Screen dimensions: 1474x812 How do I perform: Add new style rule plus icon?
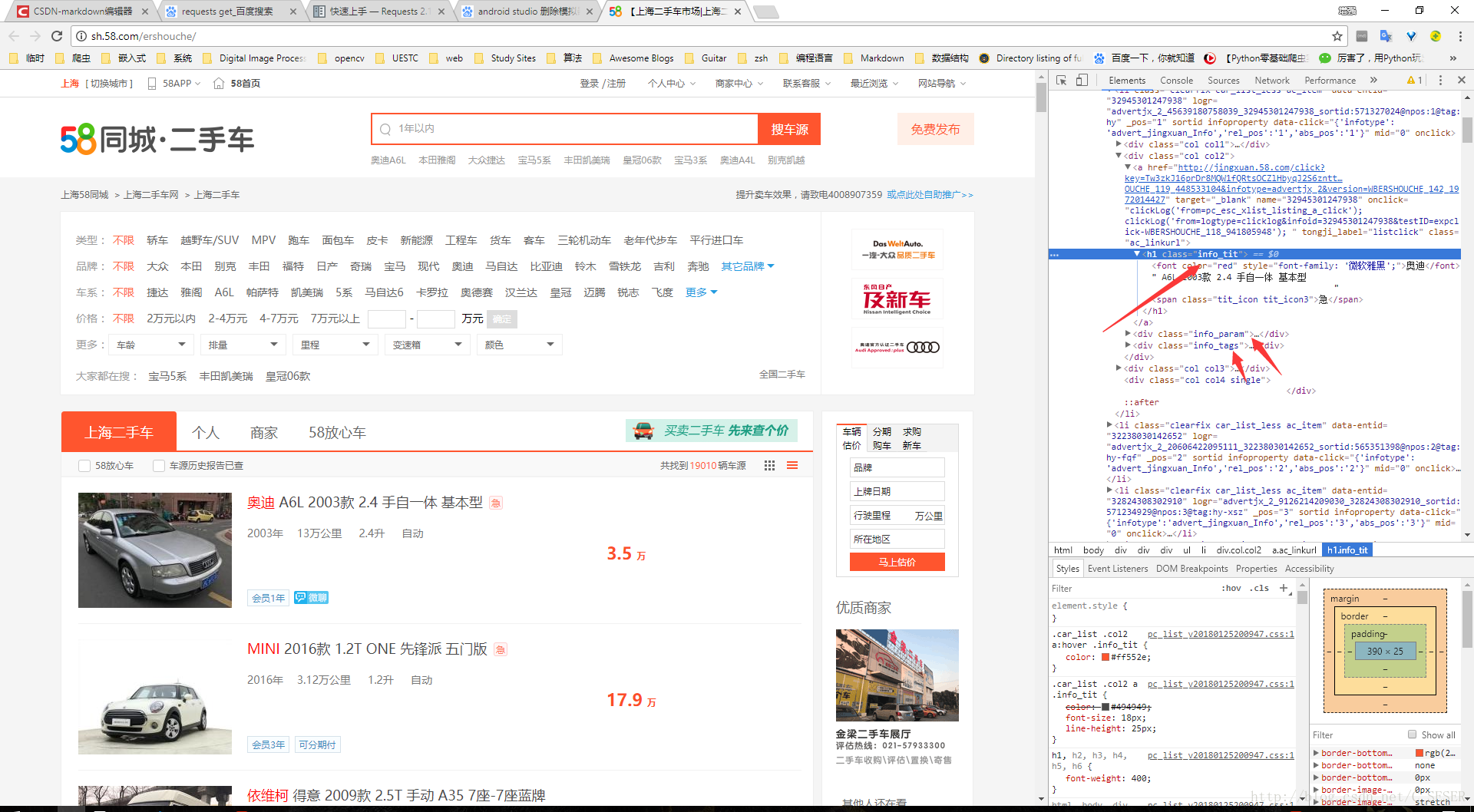[1283, 588]
